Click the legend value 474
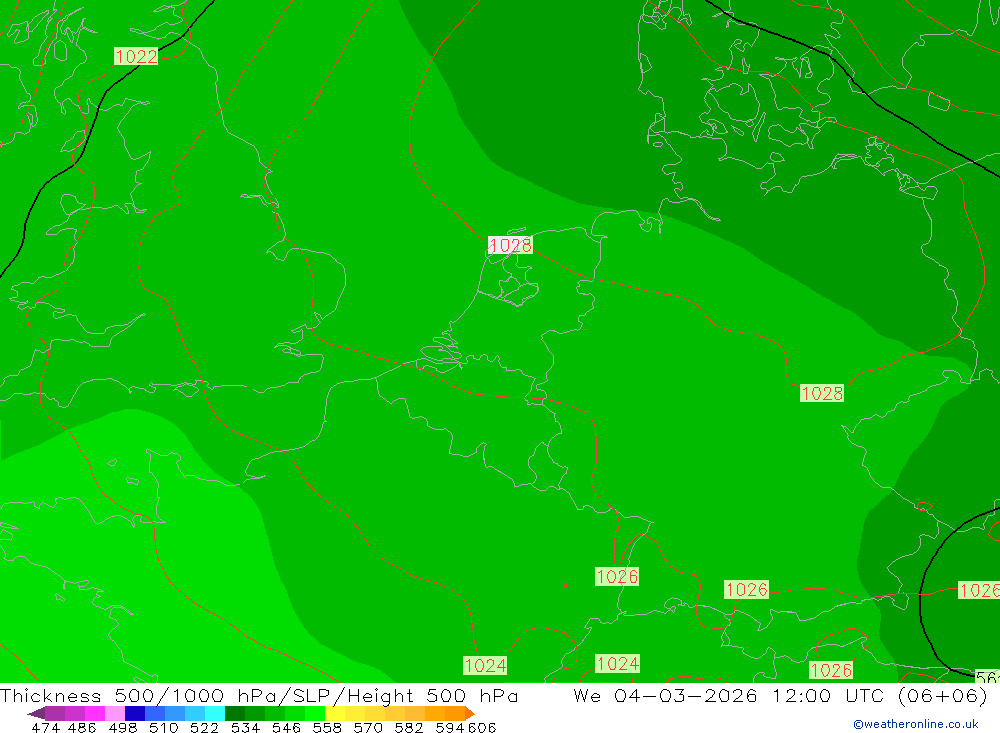 point(45,727)
